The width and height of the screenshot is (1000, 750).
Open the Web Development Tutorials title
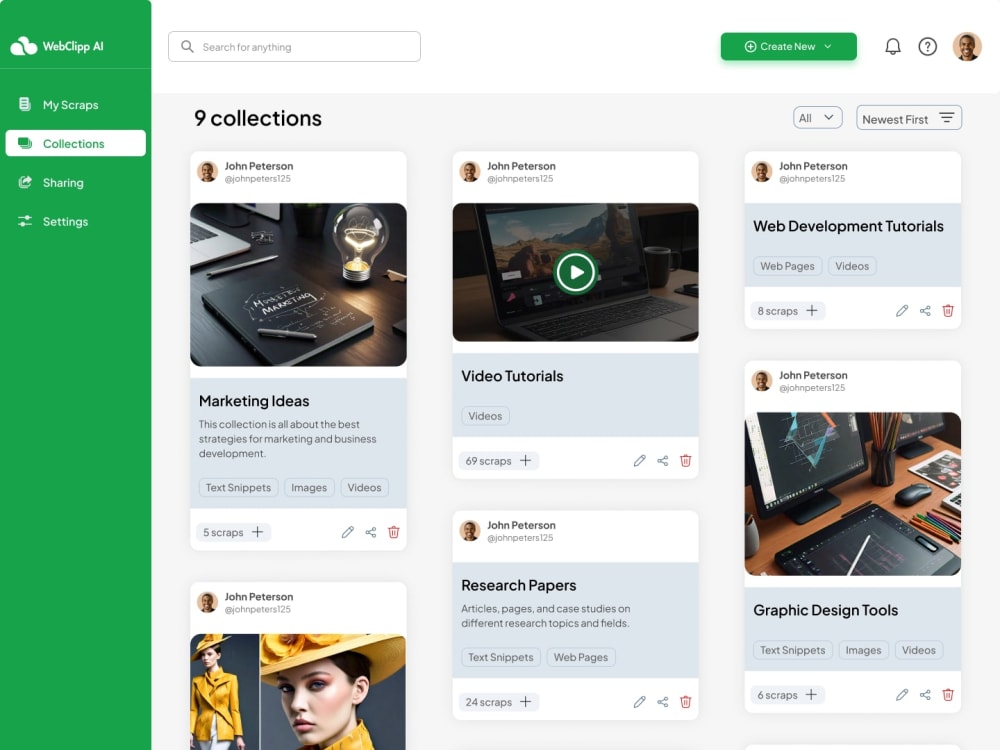tap(848, 226)
